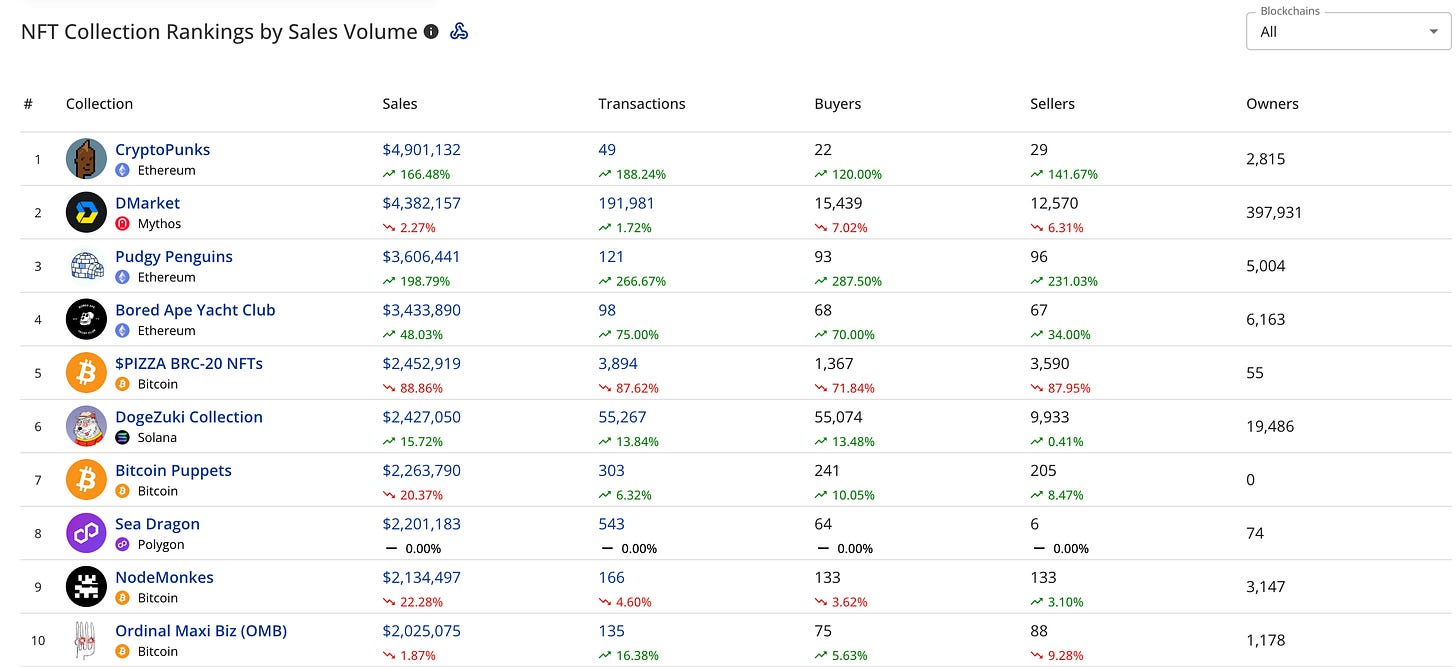Viewport: 1456px width, 667px height.
Task: Click the 15,439 buyers value
Action: (838, 203)
